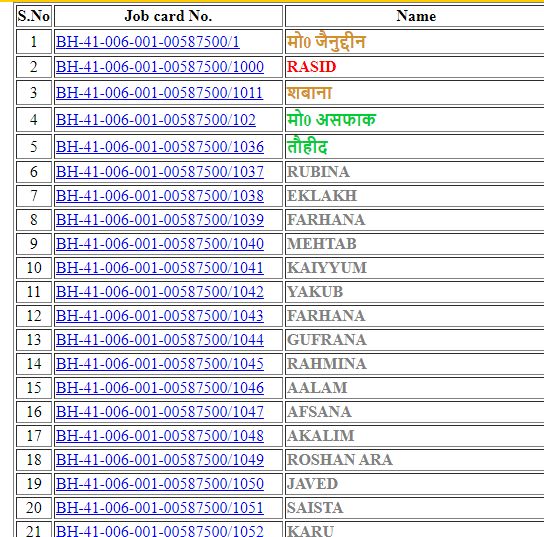The width and height of the screenshot is (544, 537).
Task: Select job card link ending /1036
Action: click(160, 147)
